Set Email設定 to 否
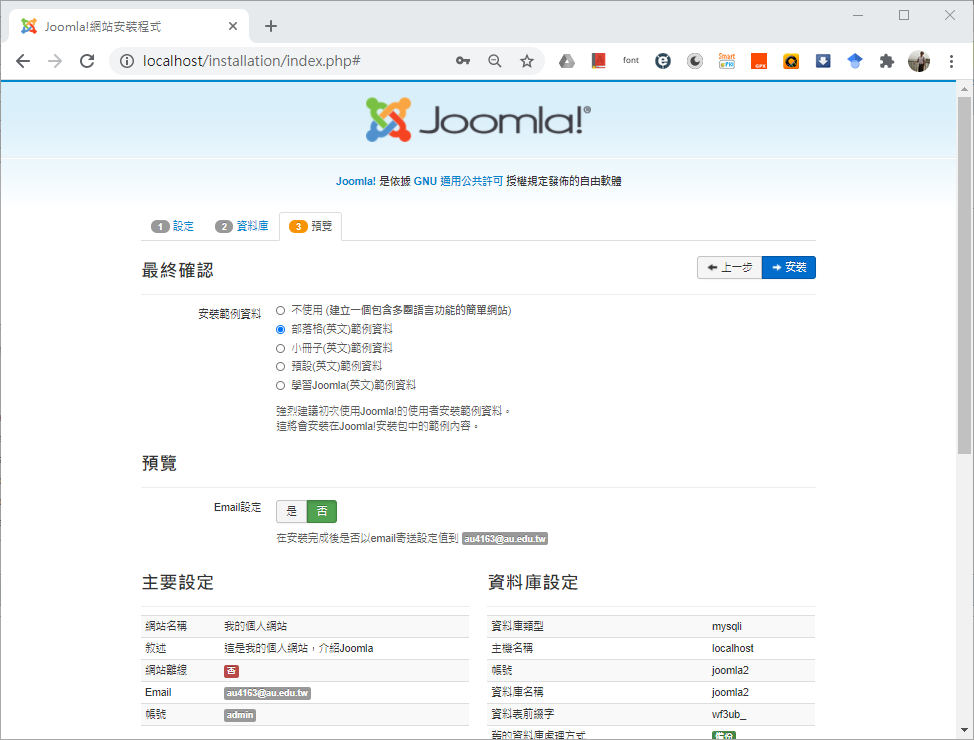The image size is (974, 740). tap(322, 511)
